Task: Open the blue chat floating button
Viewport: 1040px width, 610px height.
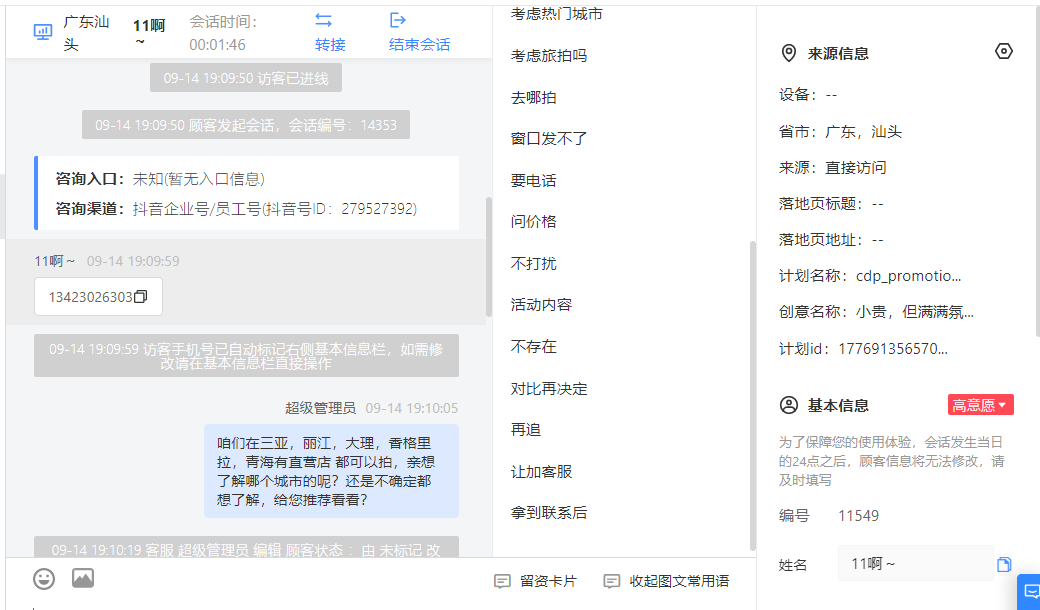Action: (1029, 592)
